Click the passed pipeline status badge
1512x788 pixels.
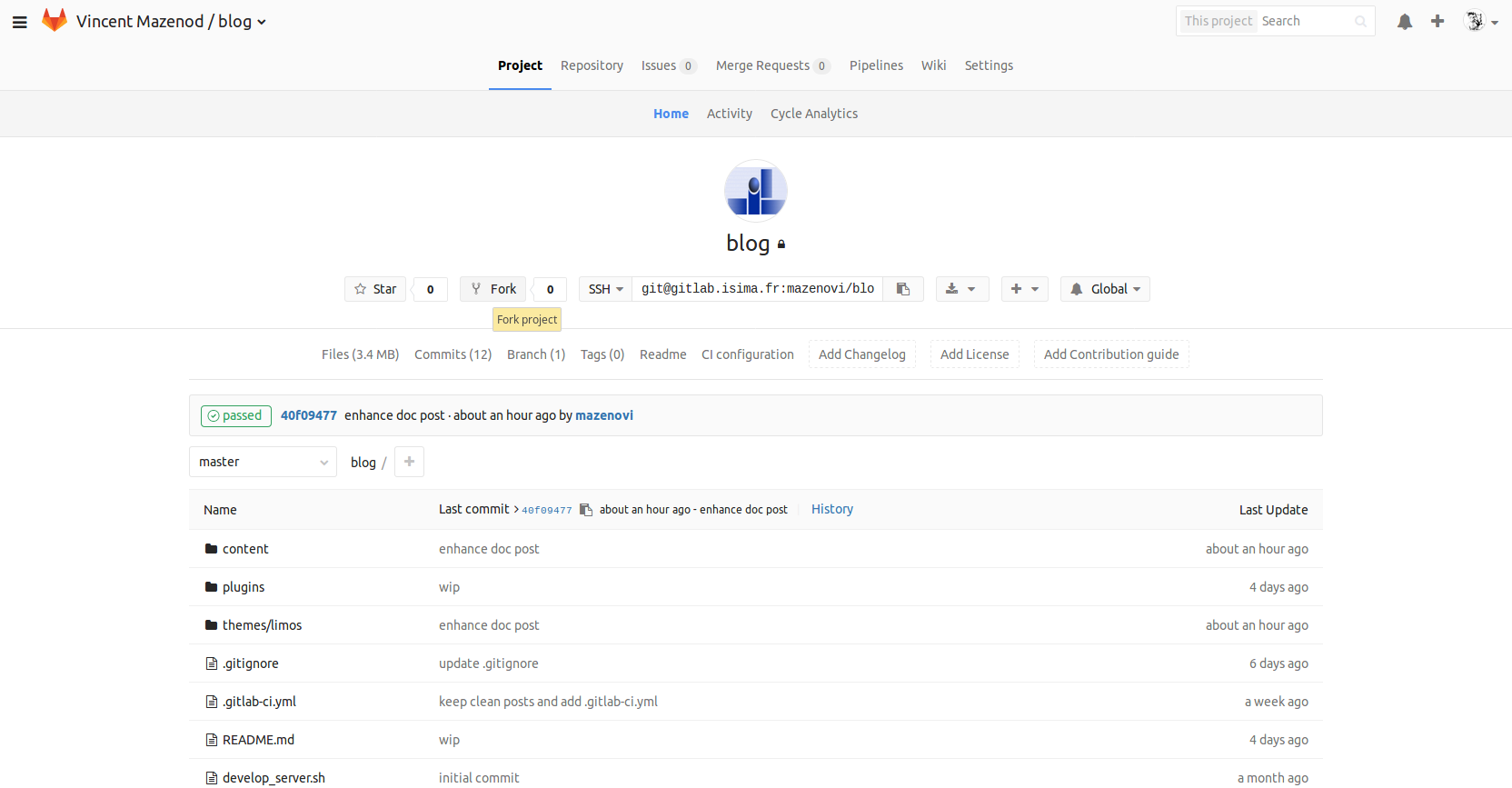(x=235, y=415)
